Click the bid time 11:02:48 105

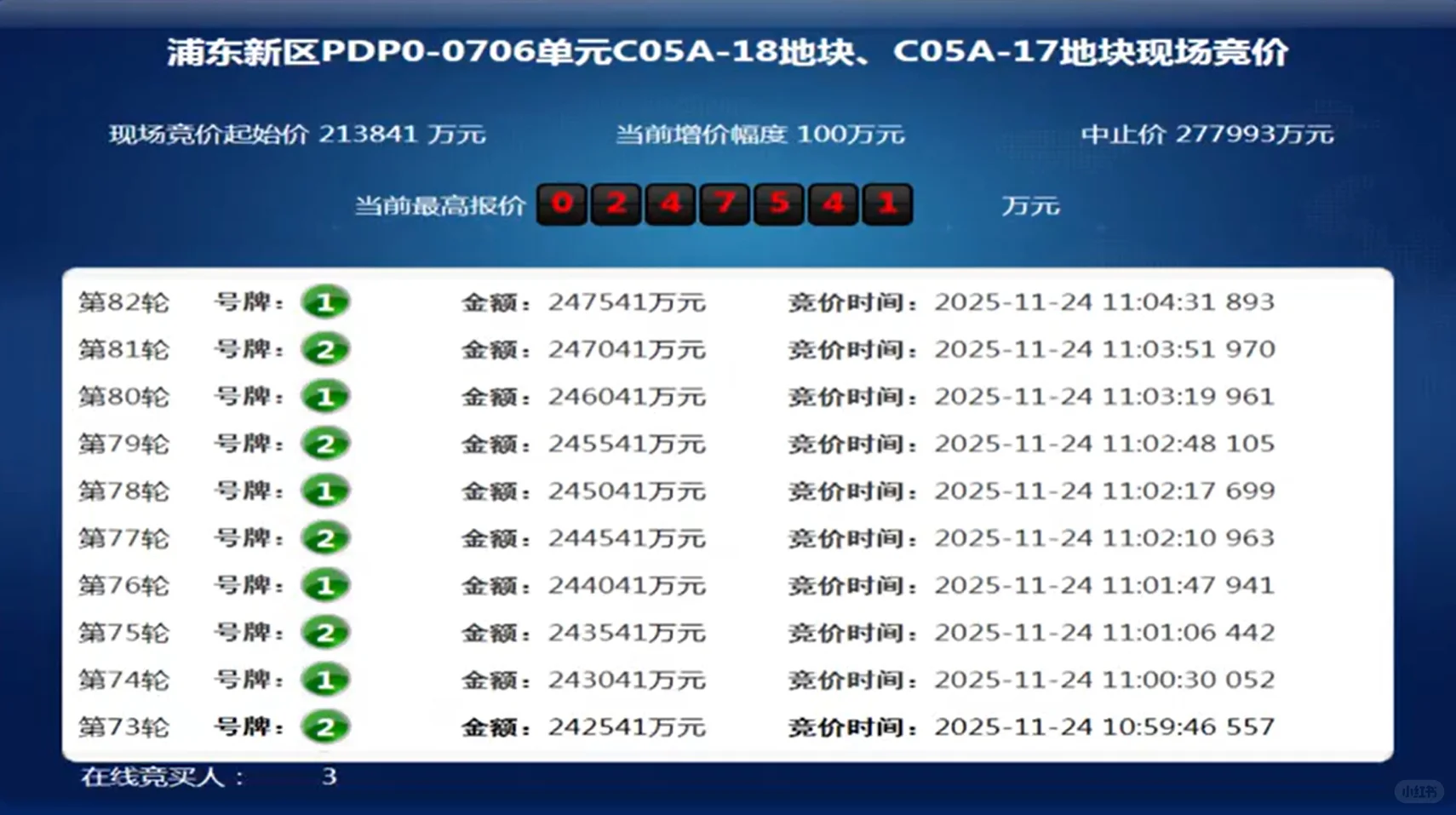click(1189, 444)
